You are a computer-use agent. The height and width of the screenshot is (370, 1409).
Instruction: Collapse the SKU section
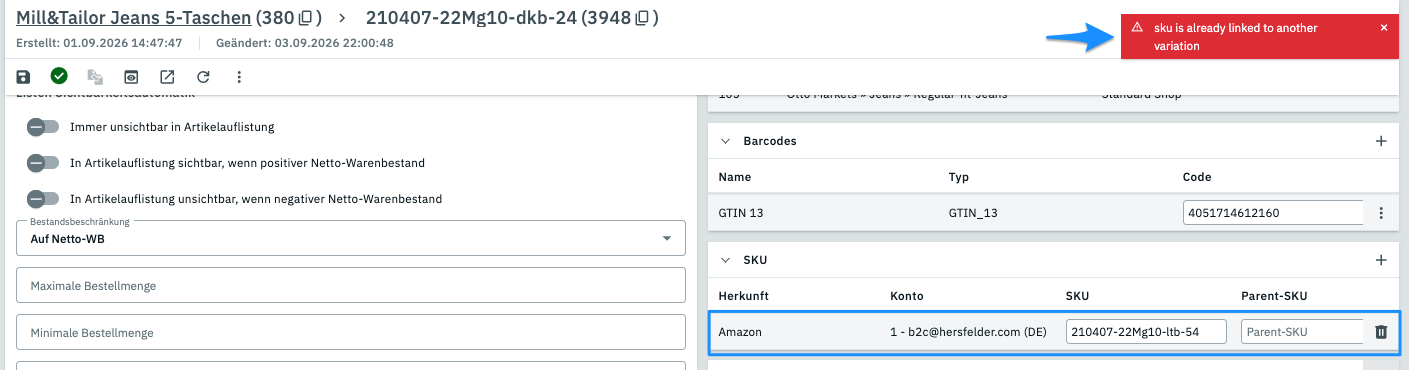click(726, 260)
